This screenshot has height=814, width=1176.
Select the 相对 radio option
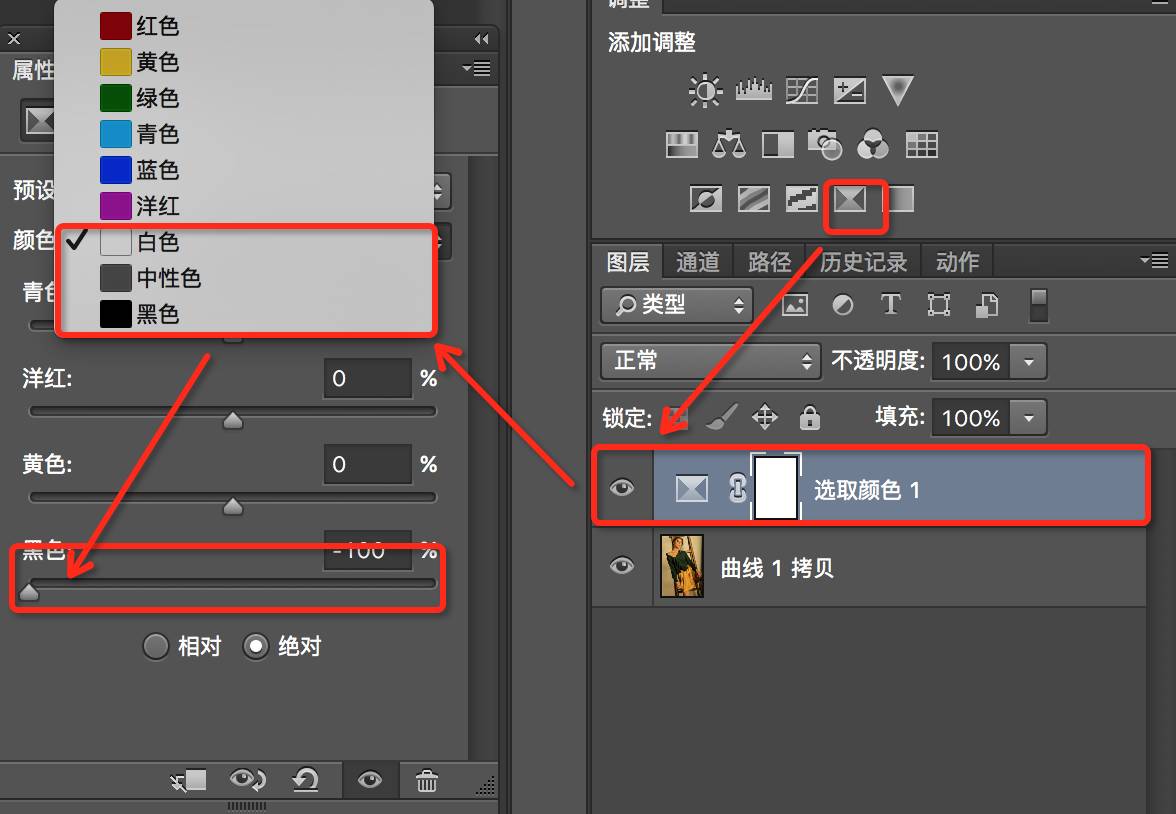pyautogui.click(x=155, y=646)
